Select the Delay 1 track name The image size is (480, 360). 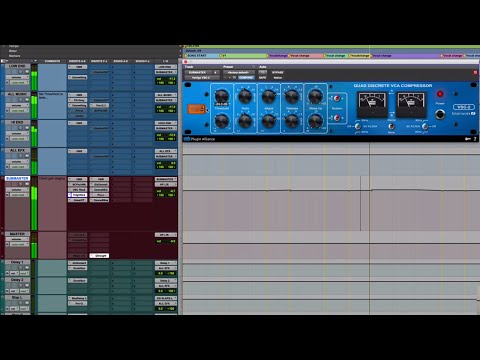coord(17,262)
